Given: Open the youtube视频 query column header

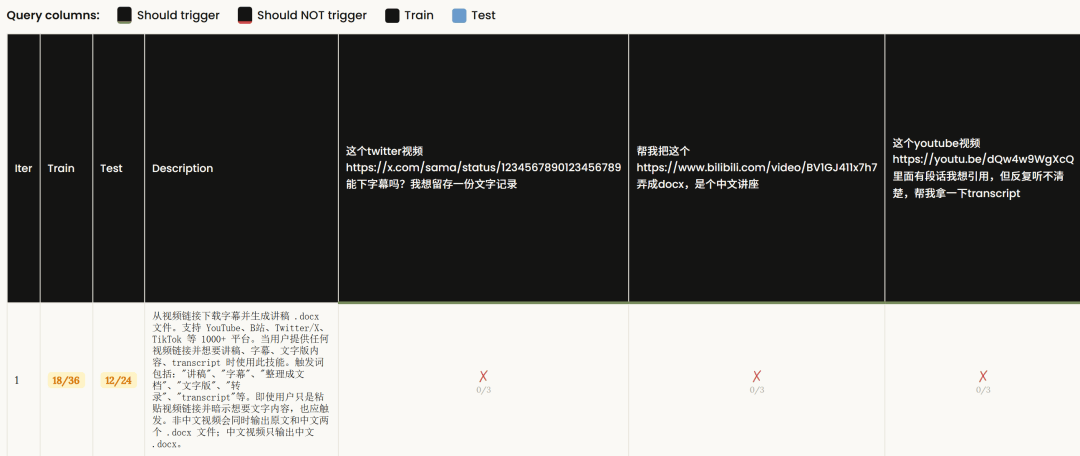Looking at the screenshot, I should pyautogui.click(x=982, y=167).
